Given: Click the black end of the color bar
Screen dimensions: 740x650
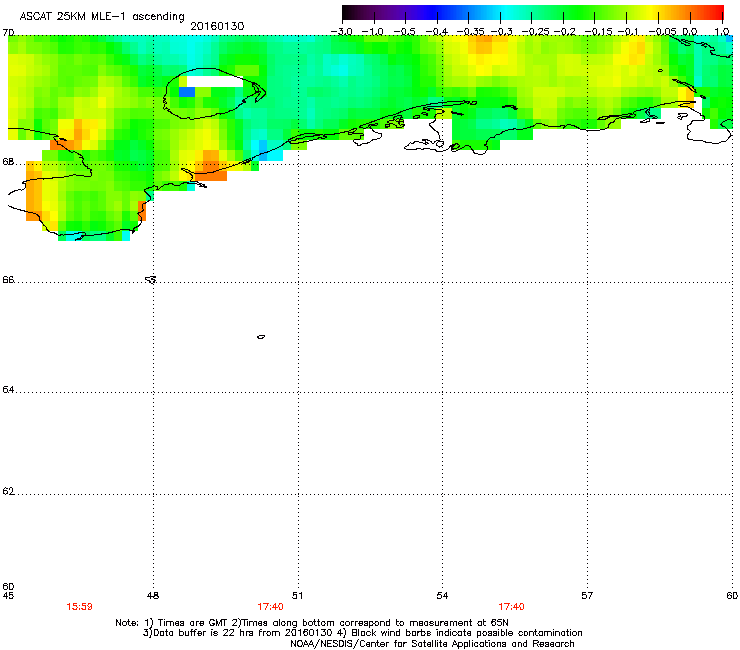Looking at the screenshot, I should 347,13.
